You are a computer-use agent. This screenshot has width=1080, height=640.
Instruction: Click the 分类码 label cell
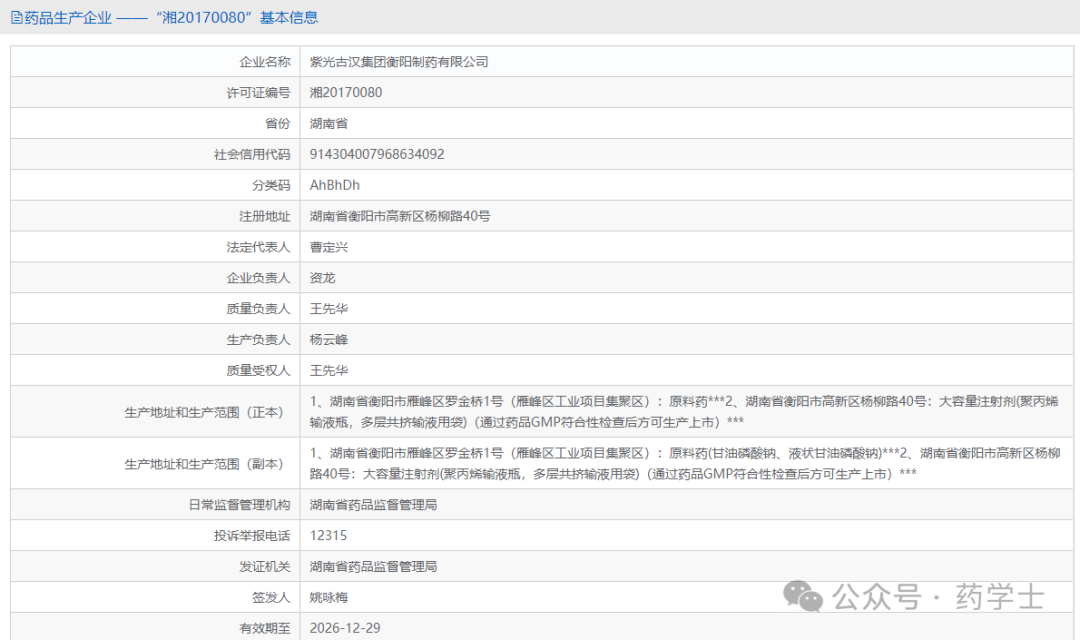[x=155, y=185]
